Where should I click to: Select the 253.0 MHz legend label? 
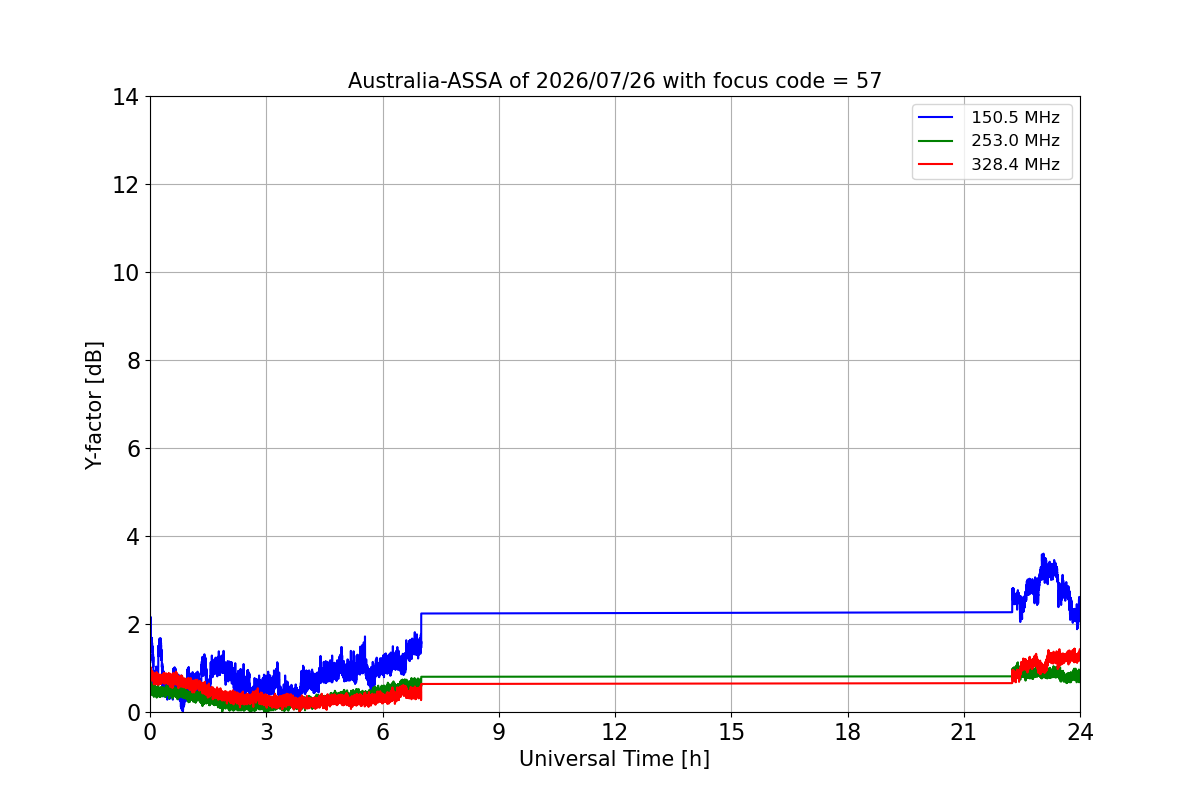click(1015, 141)
